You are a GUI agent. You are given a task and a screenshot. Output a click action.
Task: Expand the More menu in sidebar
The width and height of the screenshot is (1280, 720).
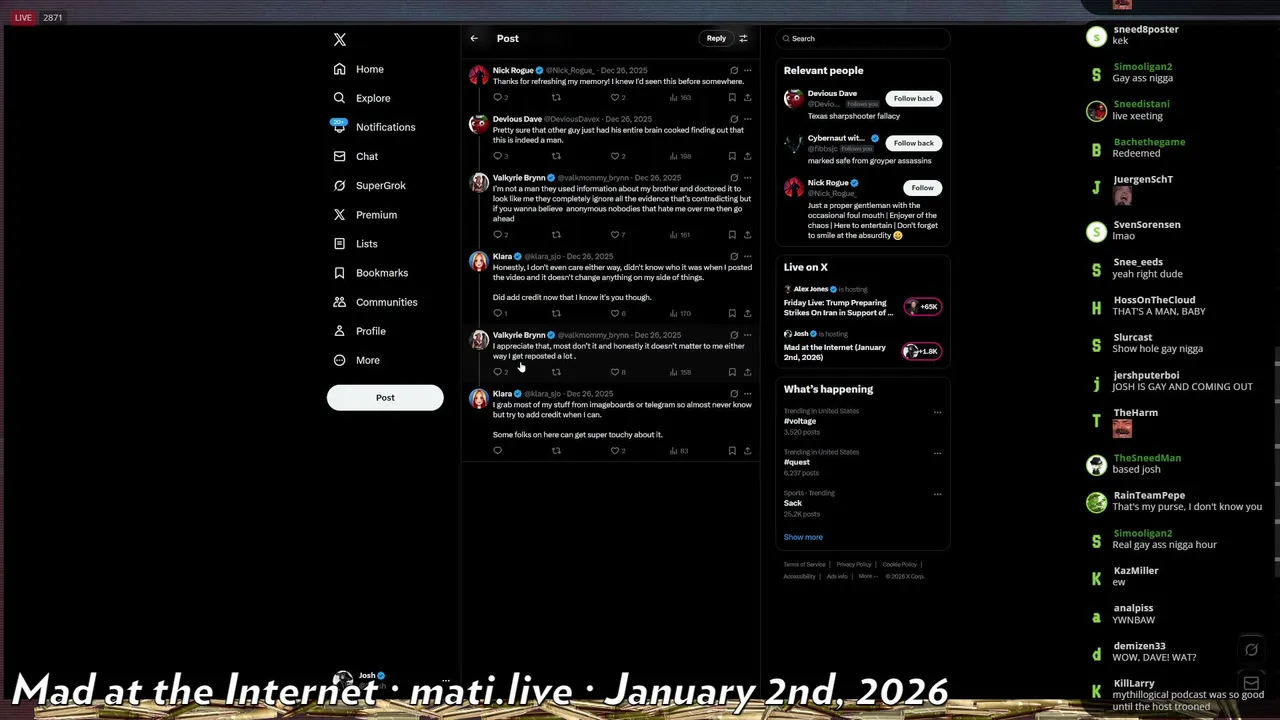click(357, 360)
